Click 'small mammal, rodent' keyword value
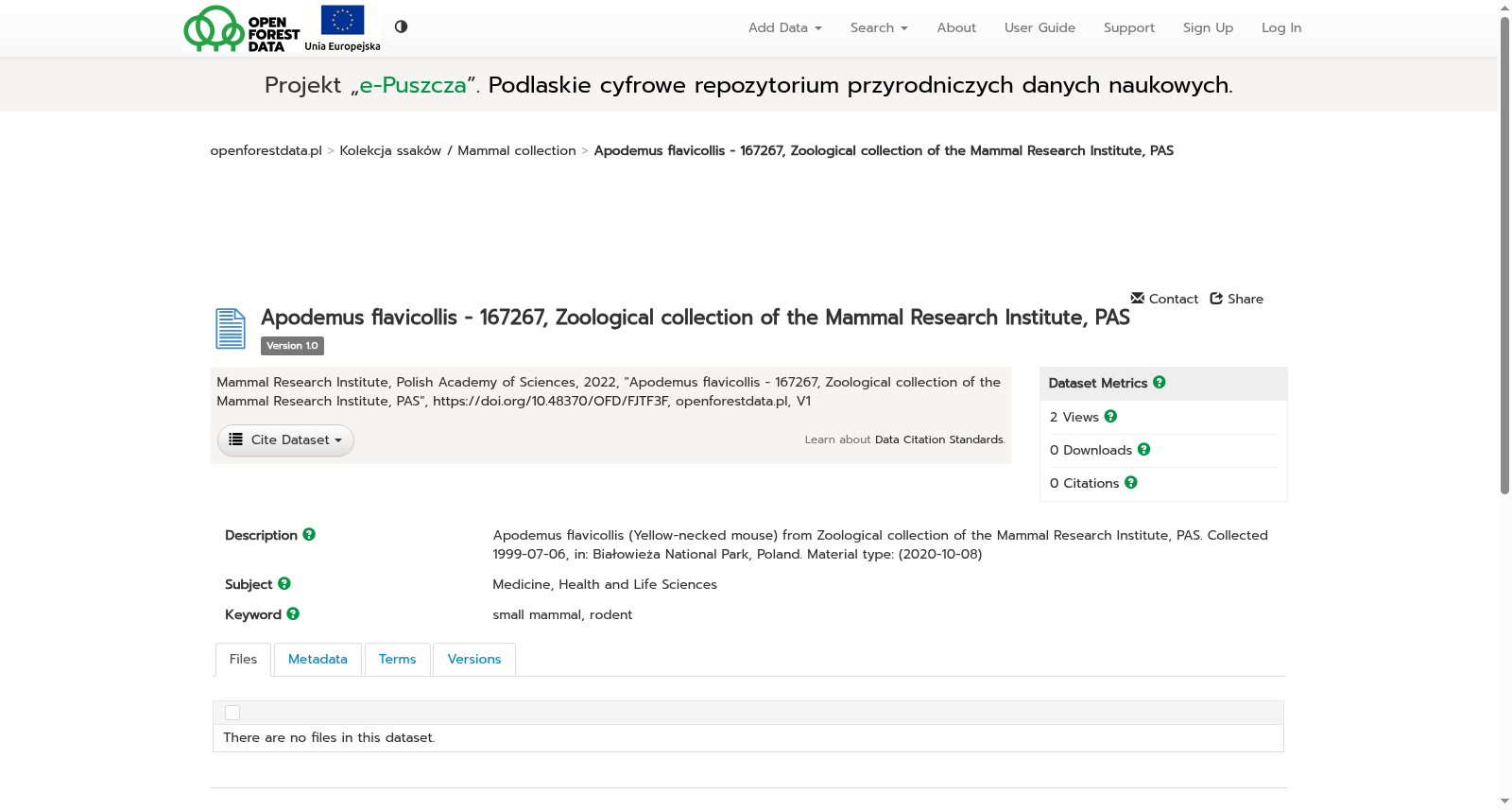Image resolution: width=1512 pixels, height=810 pixels. click(562, 615)
